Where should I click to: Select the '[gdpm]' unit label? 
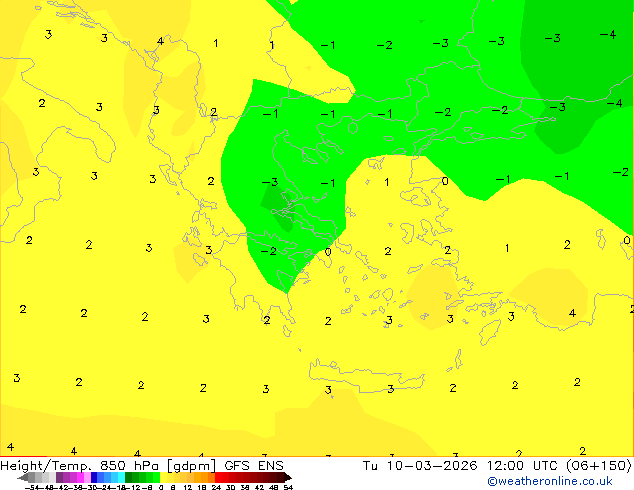coord(191,466)
